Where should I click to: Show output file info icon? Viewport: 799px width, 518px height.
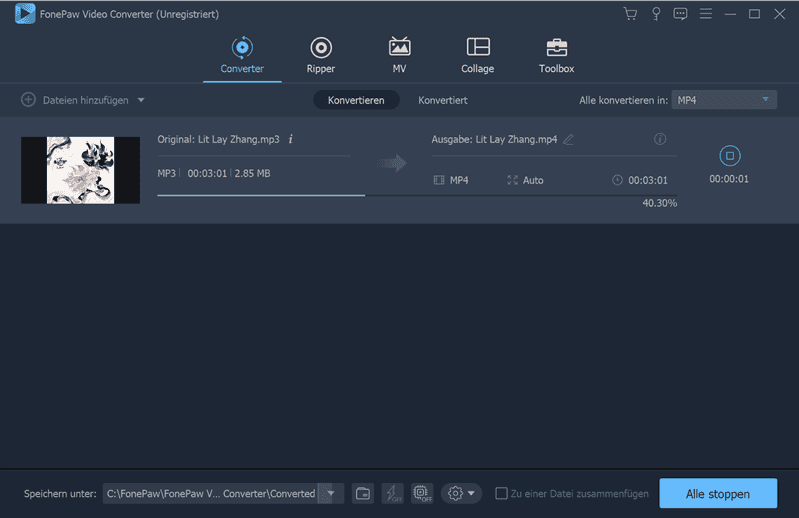[660, 139]
